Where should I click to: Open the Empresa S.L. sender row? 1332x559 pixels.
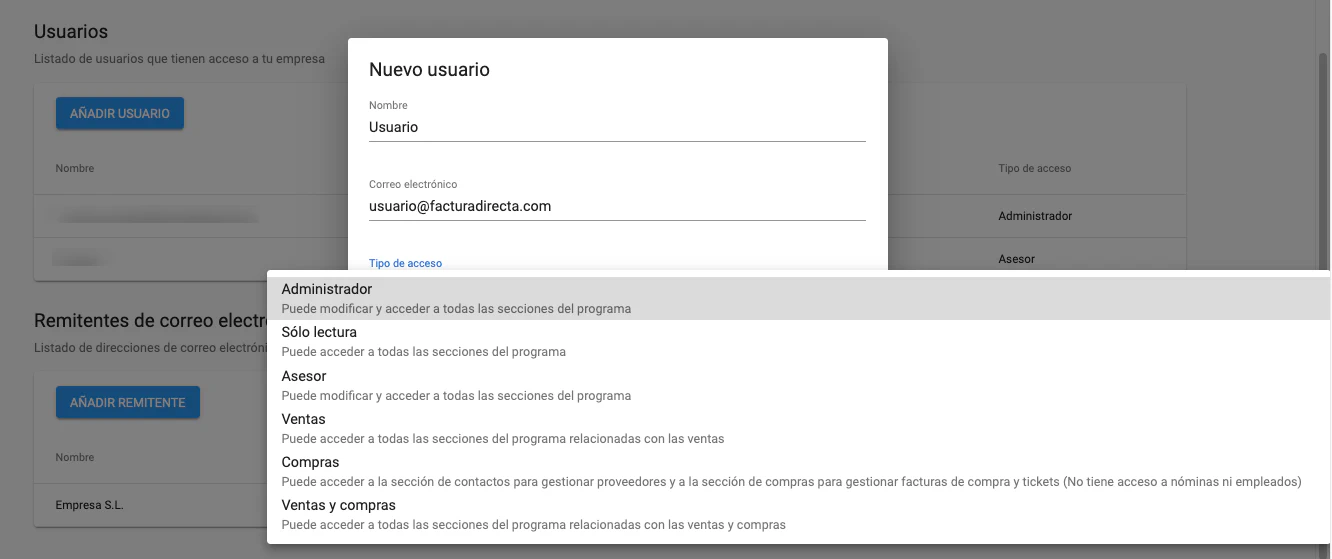coord(90,505)
